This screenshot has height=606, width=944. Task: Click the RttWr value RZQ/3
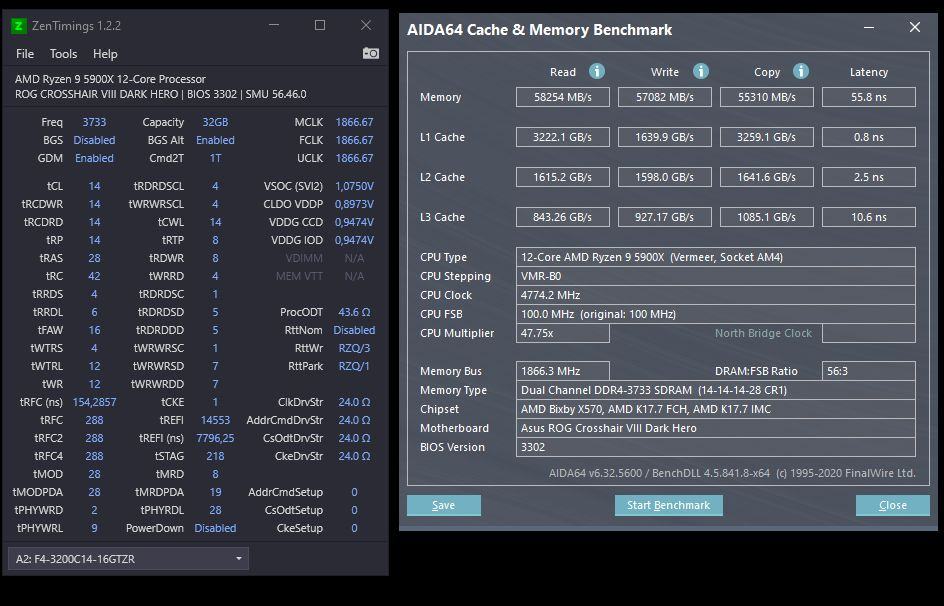pos(354,348)
